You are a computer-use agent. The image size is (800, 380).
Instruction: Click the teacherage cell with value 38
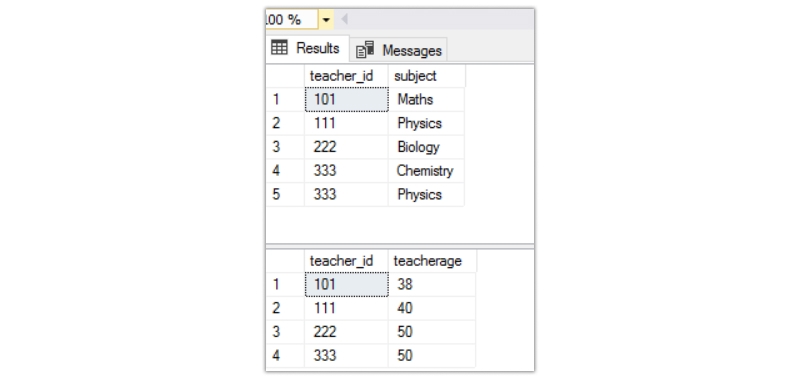pyautogui.click(x=432, y=285)
